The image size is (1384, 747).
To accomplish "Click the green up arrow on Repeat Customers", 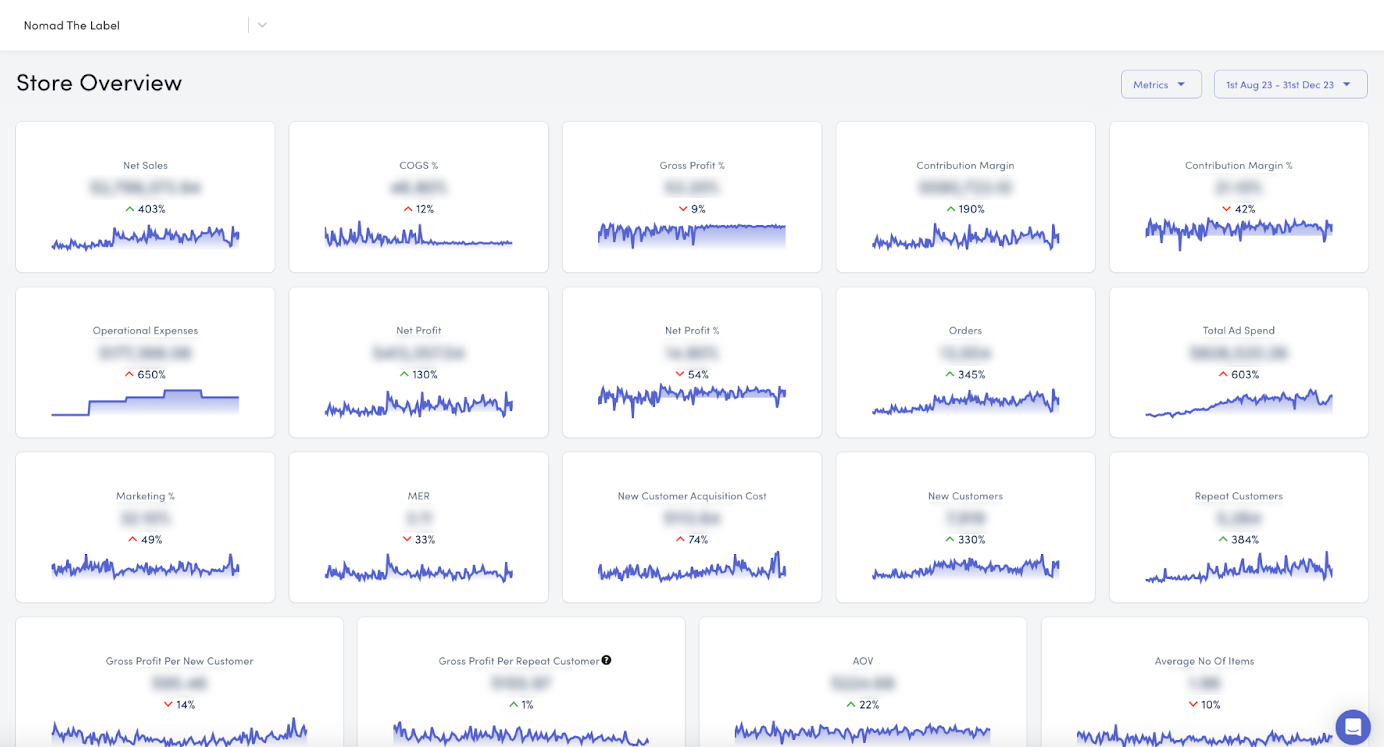I will tap(1223, 539).
